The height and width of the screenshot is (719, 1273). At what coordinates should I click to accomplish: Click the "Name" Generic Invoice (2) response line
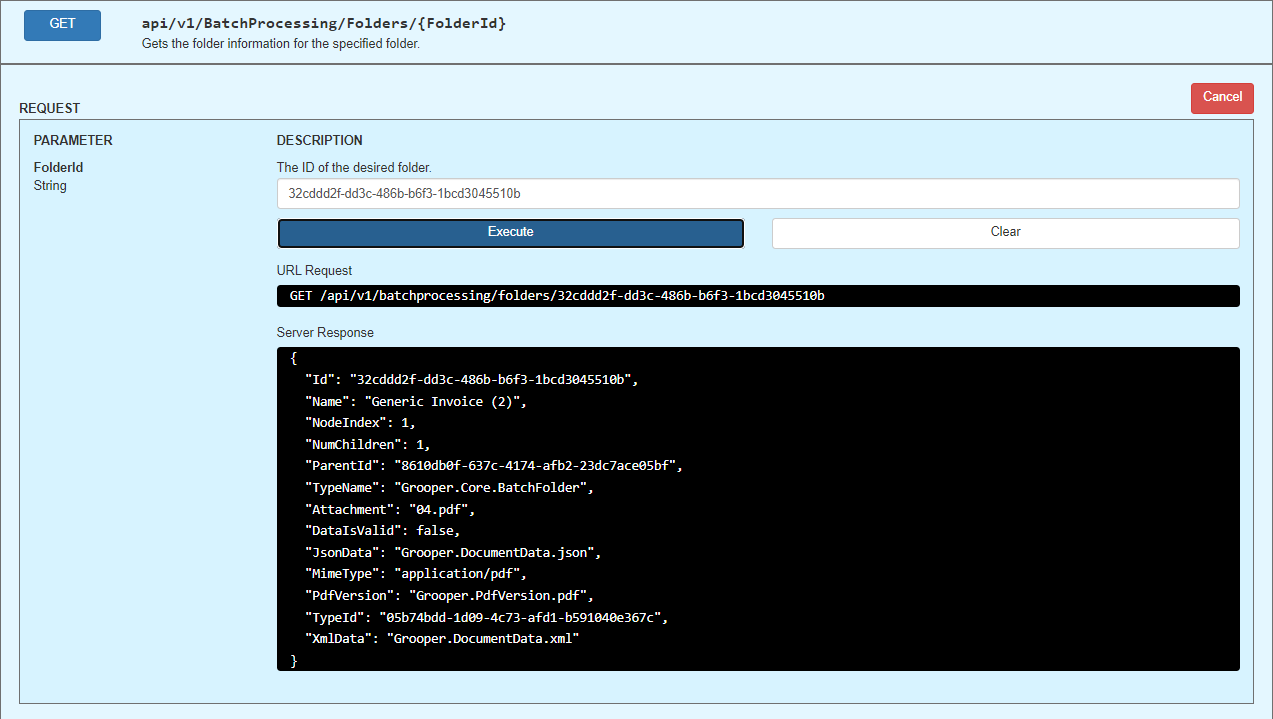pyautogui.click(x=415, y=401)
